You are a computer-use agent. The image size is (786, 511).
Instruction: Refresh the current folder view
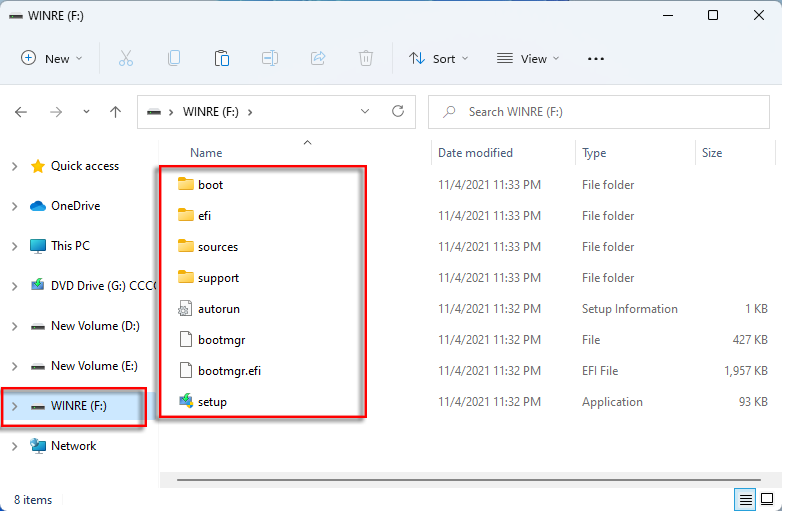click(x=398, y=112)
